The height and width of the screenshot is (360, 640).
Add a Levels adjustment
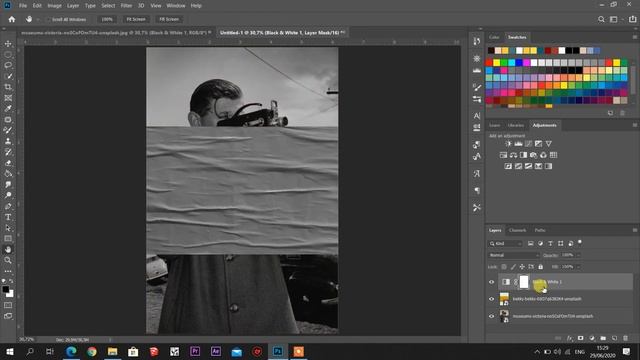518,144
